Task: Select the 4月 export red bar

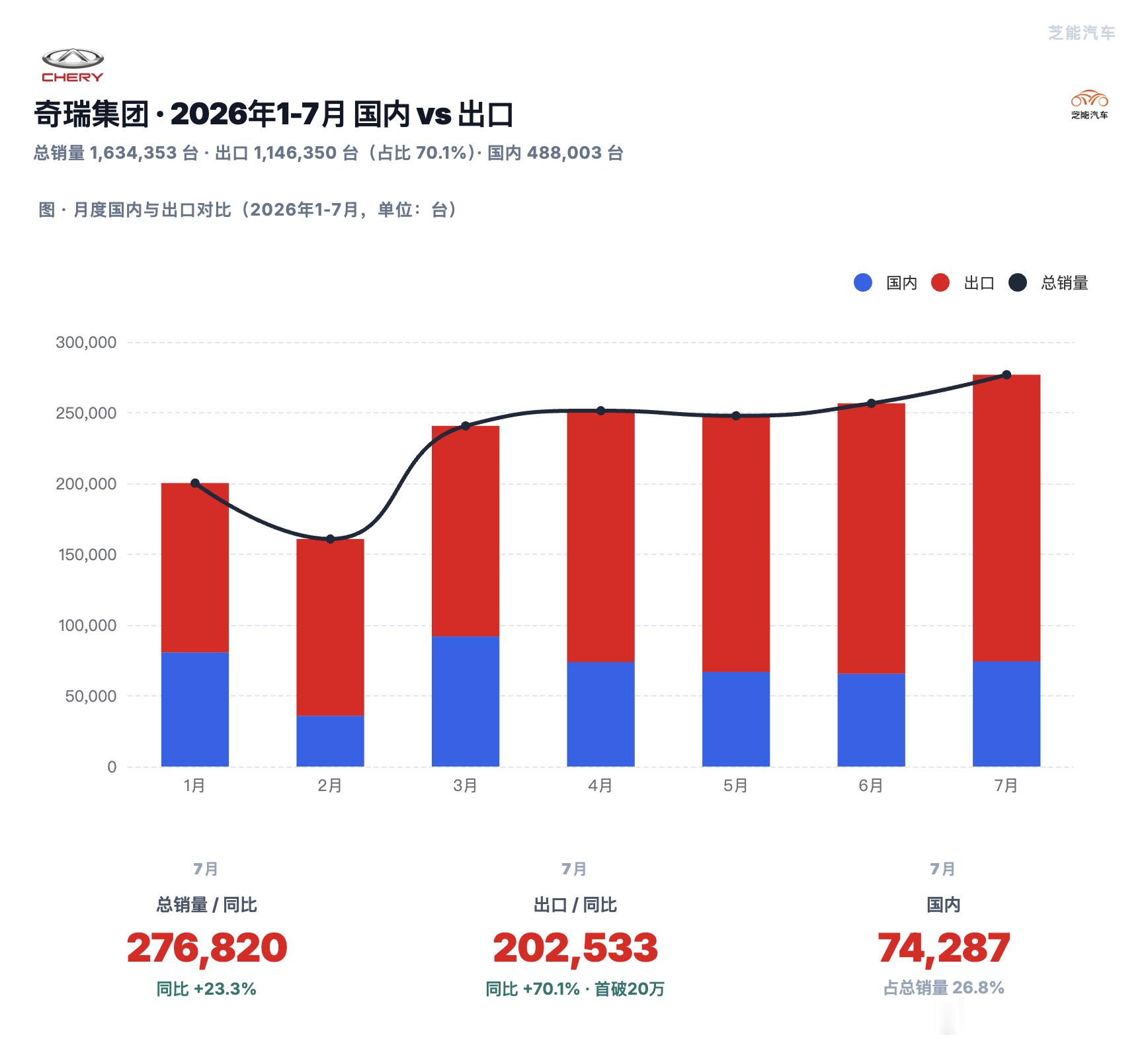Action: click(600, 536)
